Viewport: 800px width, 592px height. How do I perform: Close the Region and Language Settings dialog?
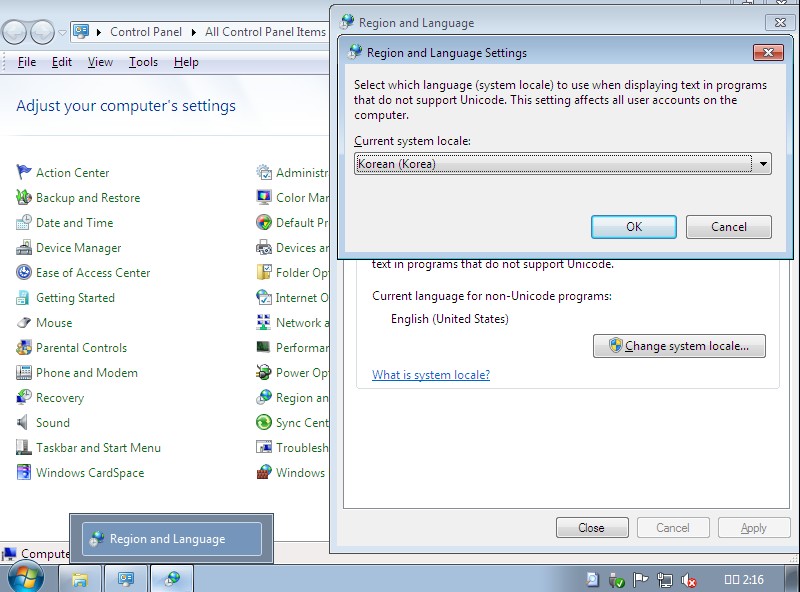(x=768, y=52)
